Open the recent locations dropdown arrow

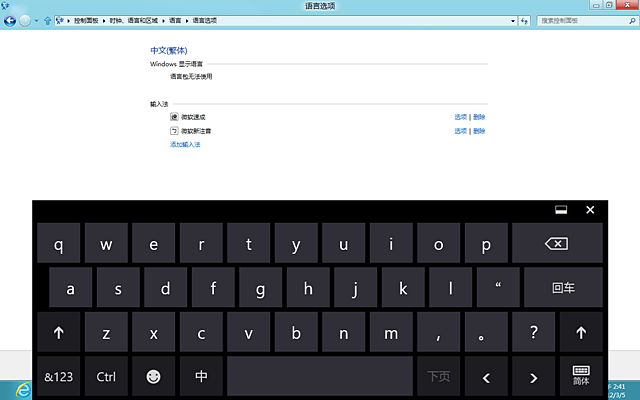tap(36, 20)
